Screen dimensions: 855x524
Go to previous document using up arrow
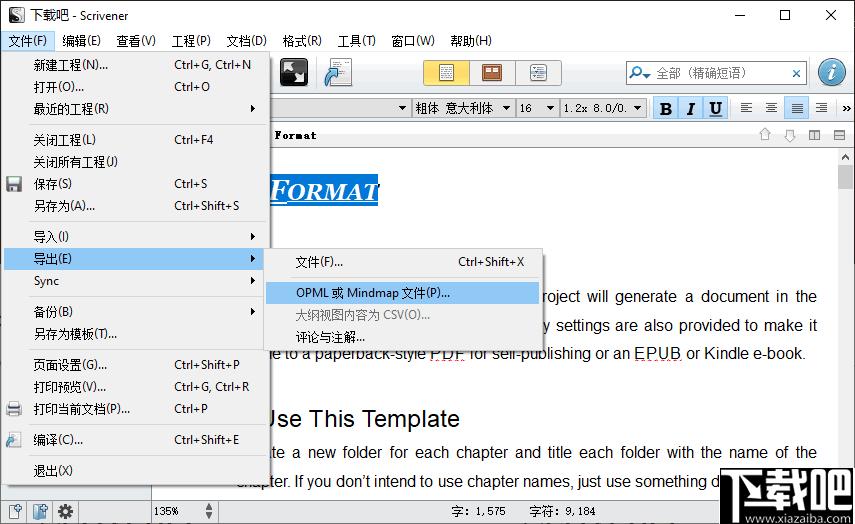tap(765, 135)
